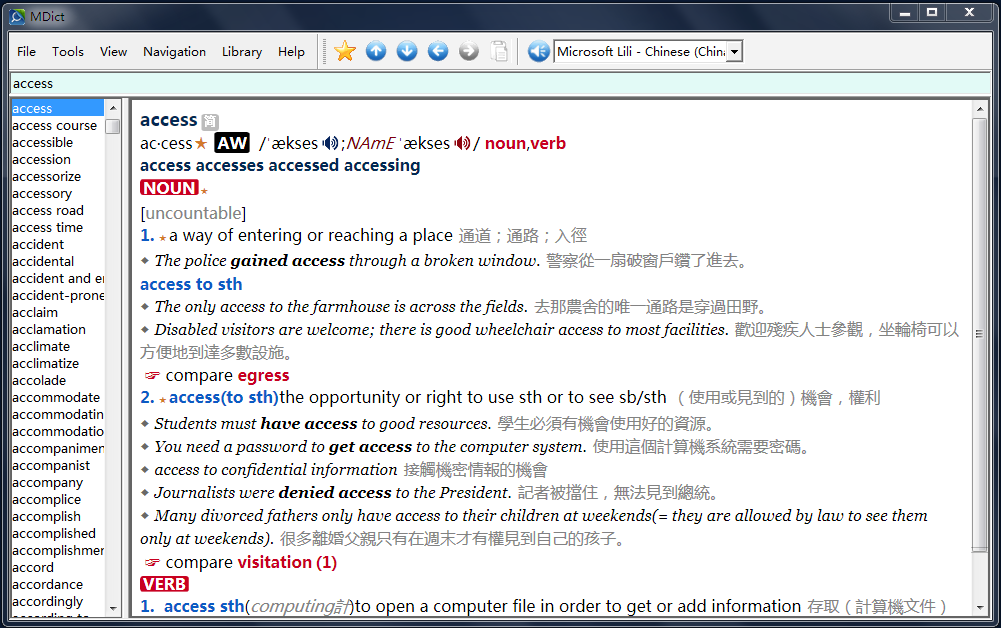
Task: Select 'accommodate' in the word list
Action: (x=56, y=398)
